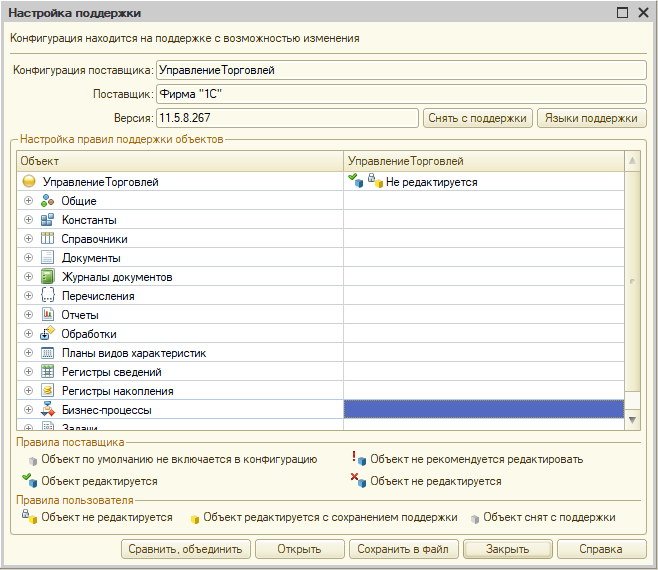Click the Перечисления braces icon

pos(47,295)
